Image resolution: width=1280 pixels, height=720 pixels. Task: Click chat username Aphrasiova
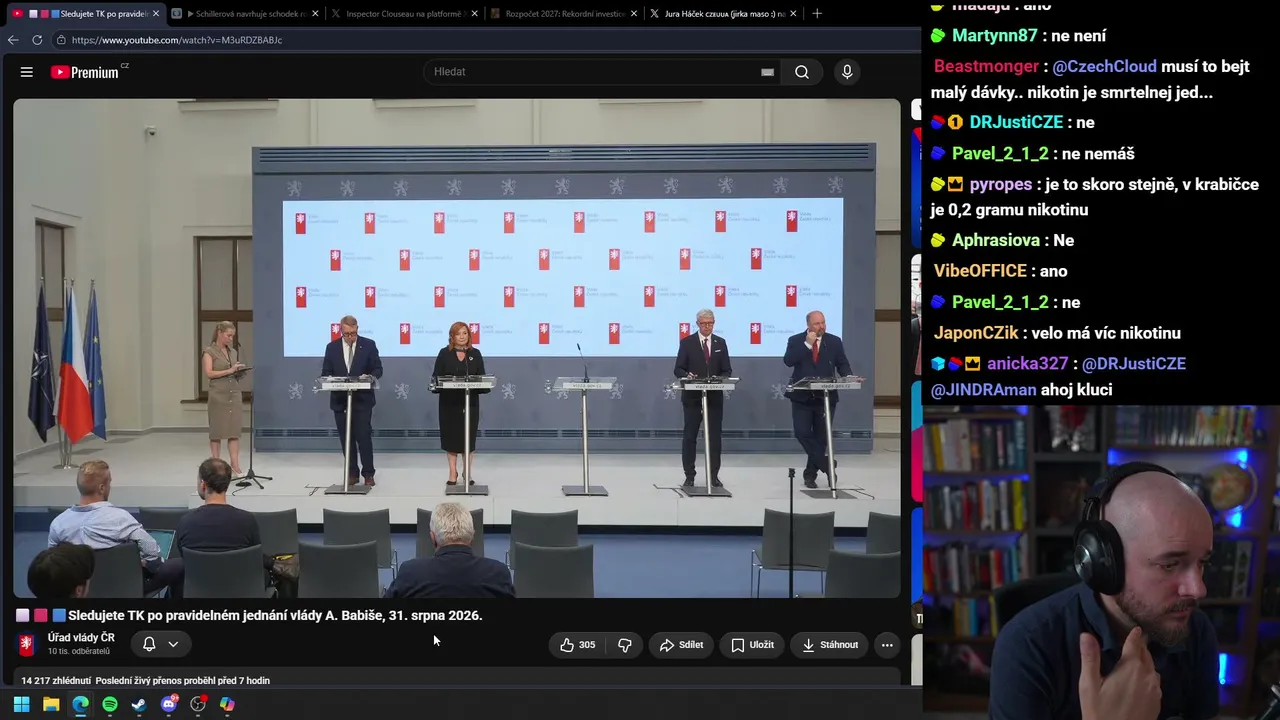point(996,240)
